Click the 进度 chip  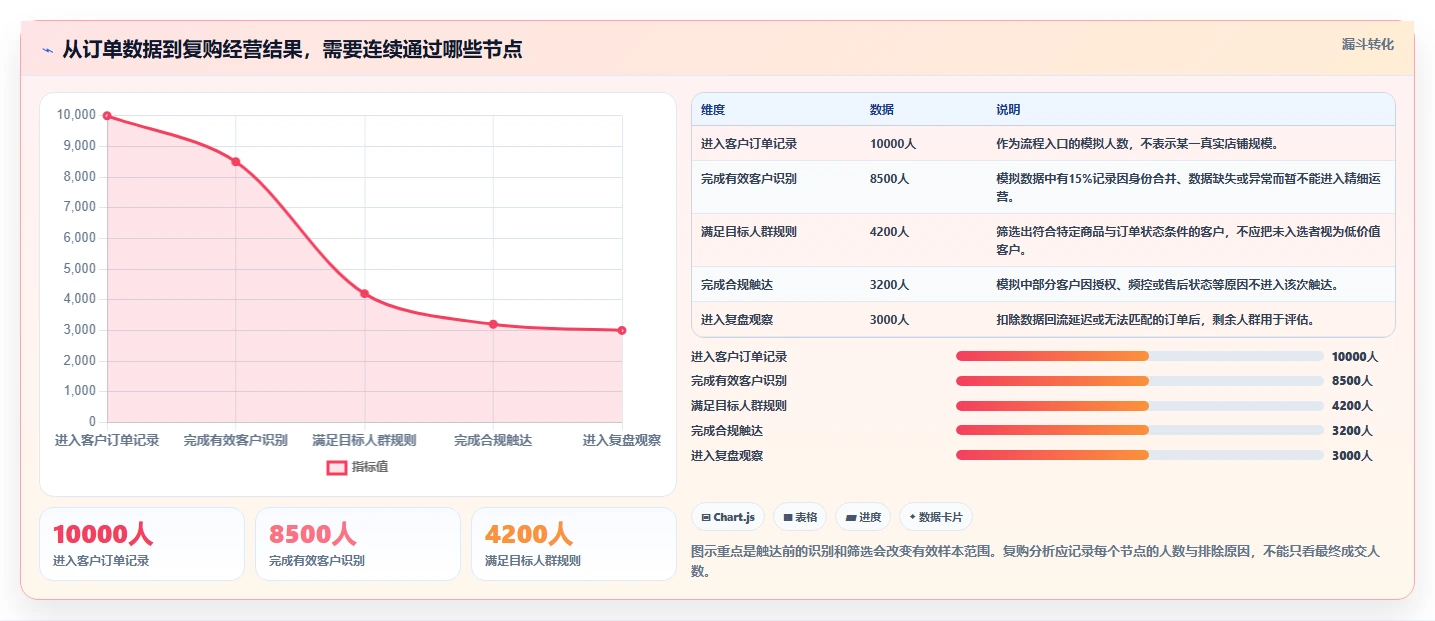[863, 517]
